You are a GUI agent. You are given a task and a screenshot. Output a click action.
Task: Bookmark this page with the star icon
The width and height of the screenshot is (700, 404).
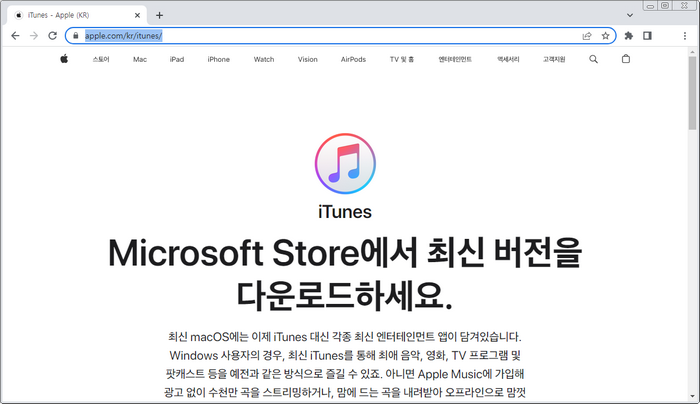point(605,36)
